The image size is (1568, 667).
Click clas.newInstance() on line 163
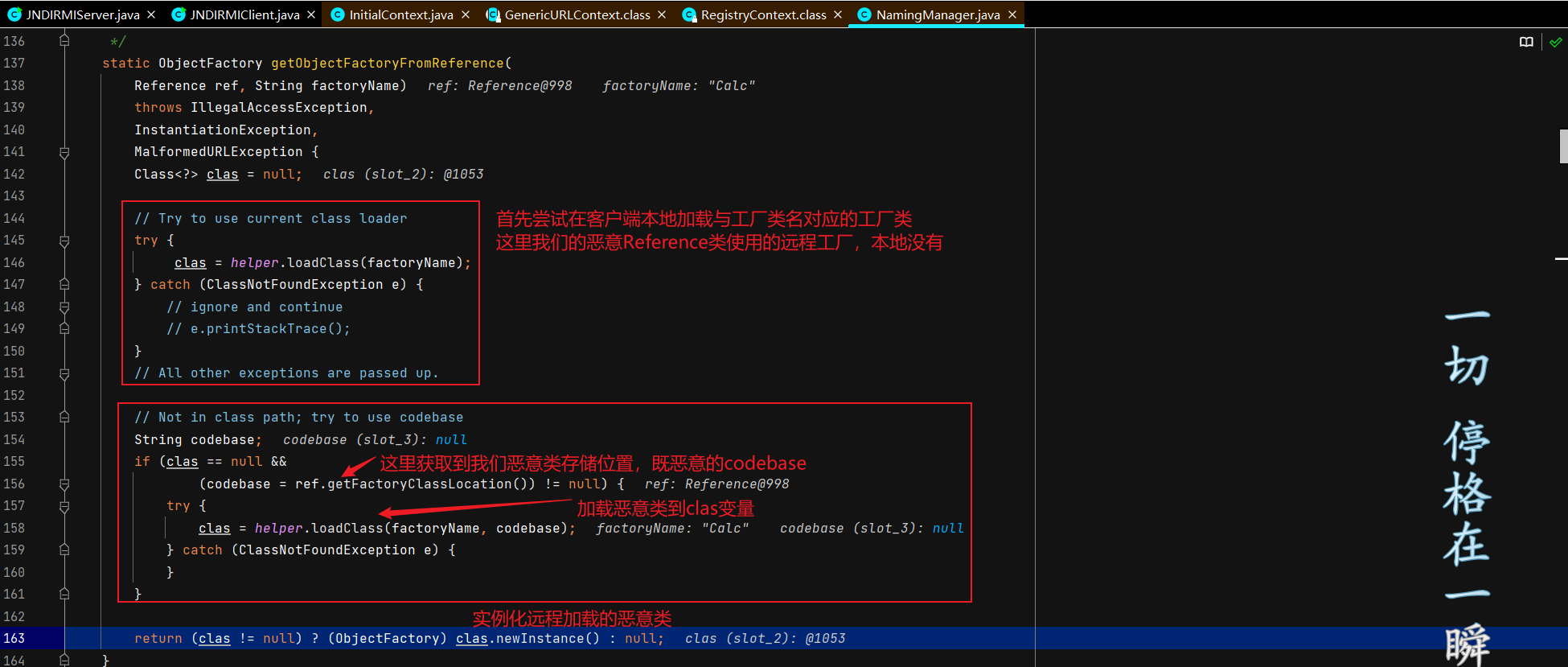[x=527, y=638]
